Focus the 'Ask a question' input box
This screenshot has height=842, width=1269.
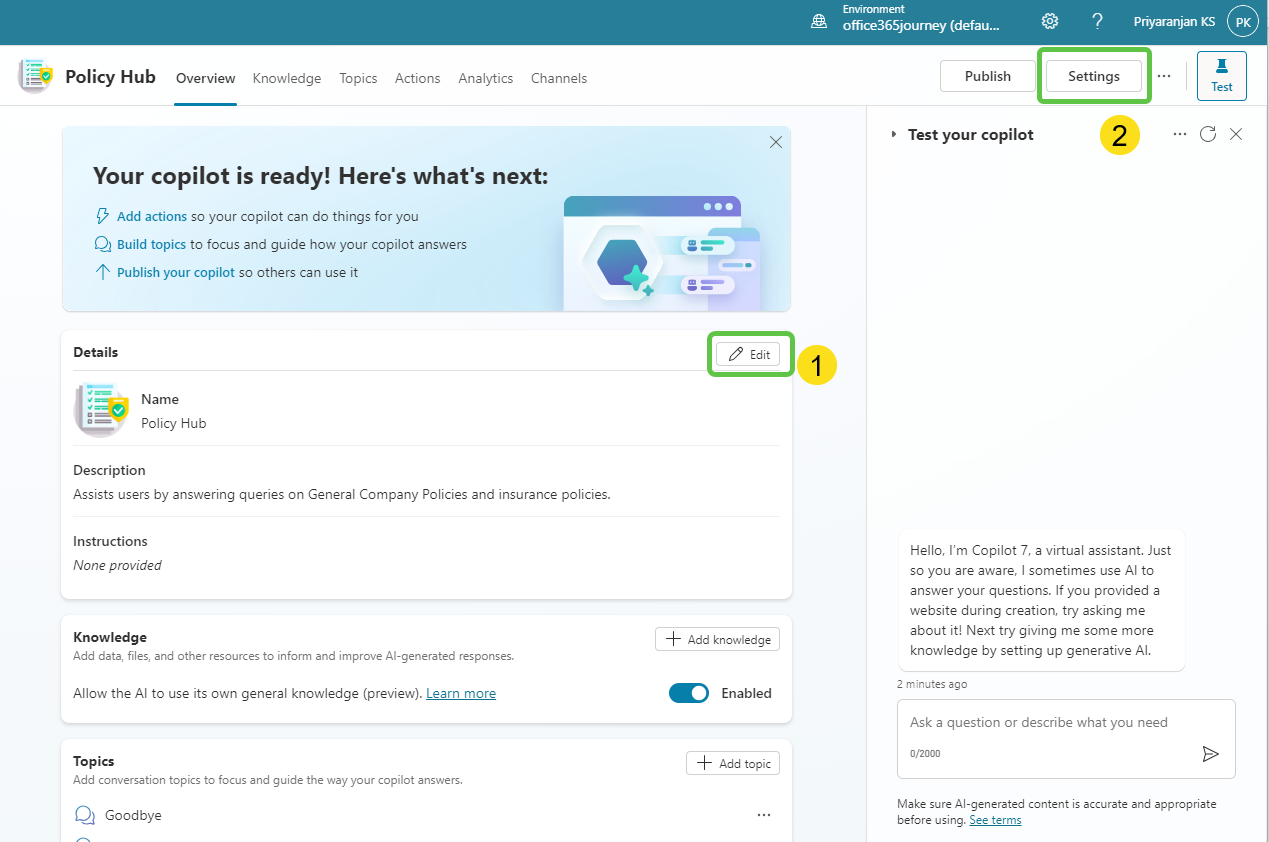pyautogui.click(x=1040, y=723)
